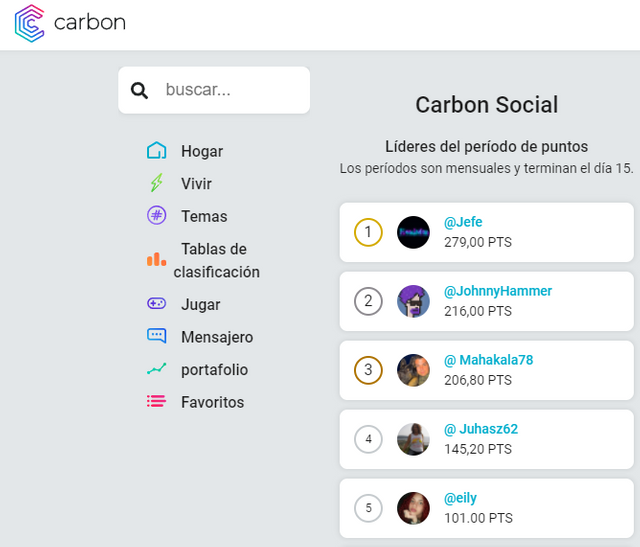
Task: Click the green lightning bolt Vivir icon
Action: pos(156,183)
